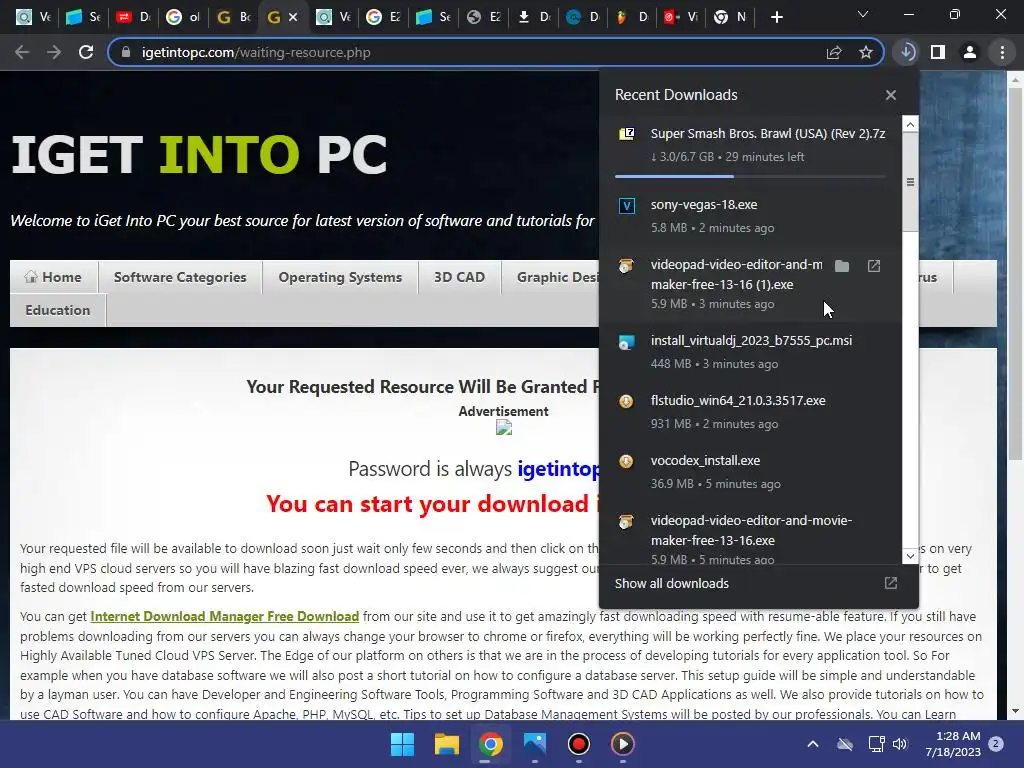
Task: Close the Recent Downloads panel
Action: point(891,95)
